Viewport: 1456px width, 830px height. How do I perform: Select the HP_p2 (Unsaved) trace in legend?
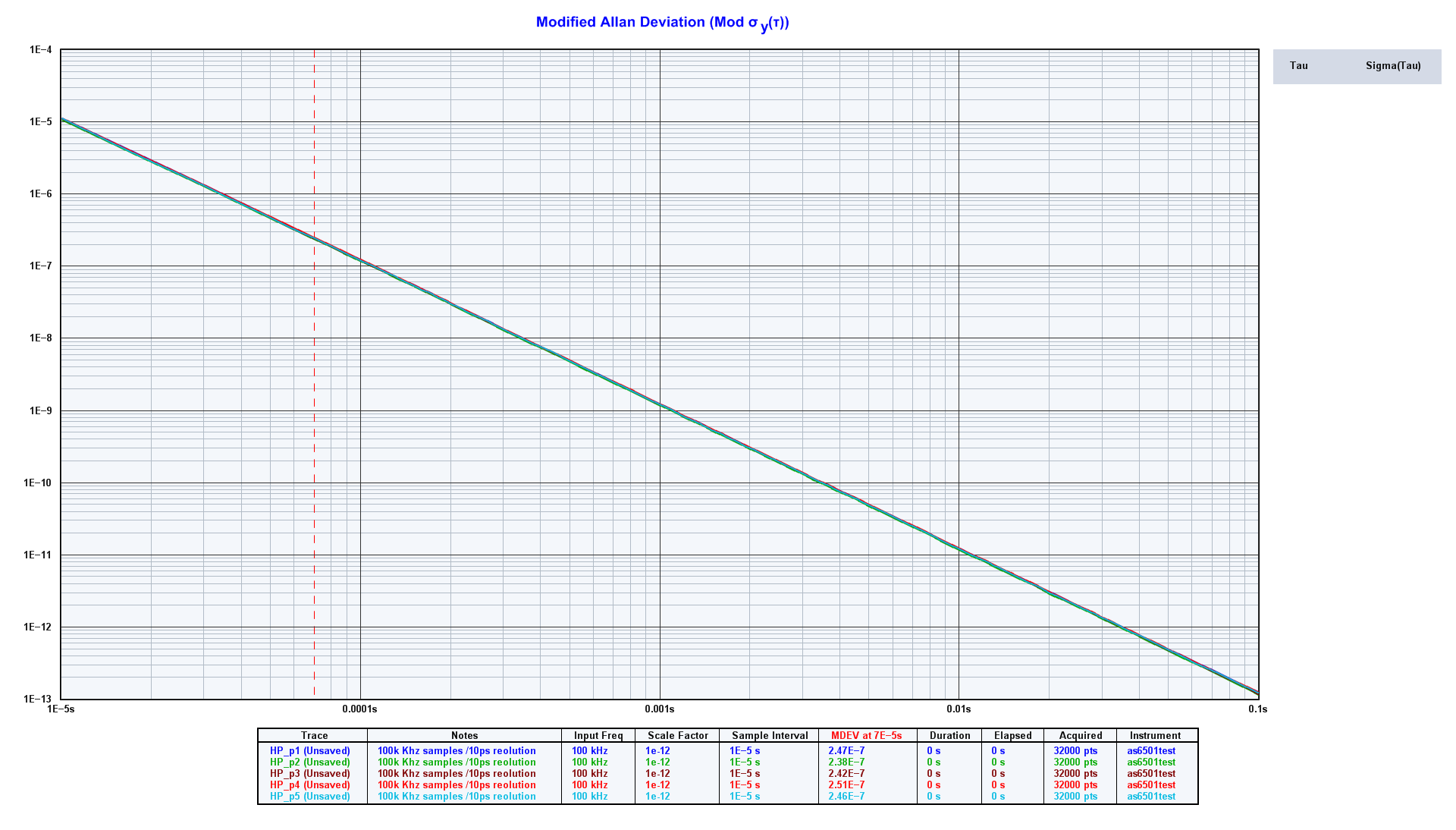pos(309,762)
